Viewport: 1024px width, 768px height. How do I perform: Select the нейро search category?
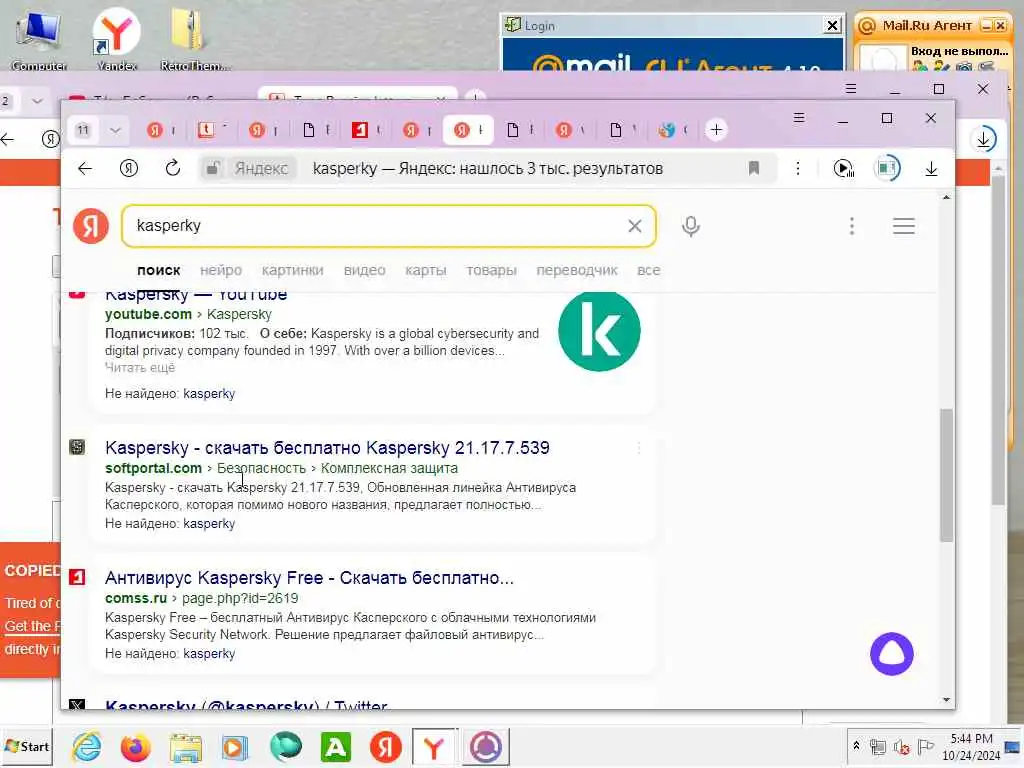click(x=221, y=270)
